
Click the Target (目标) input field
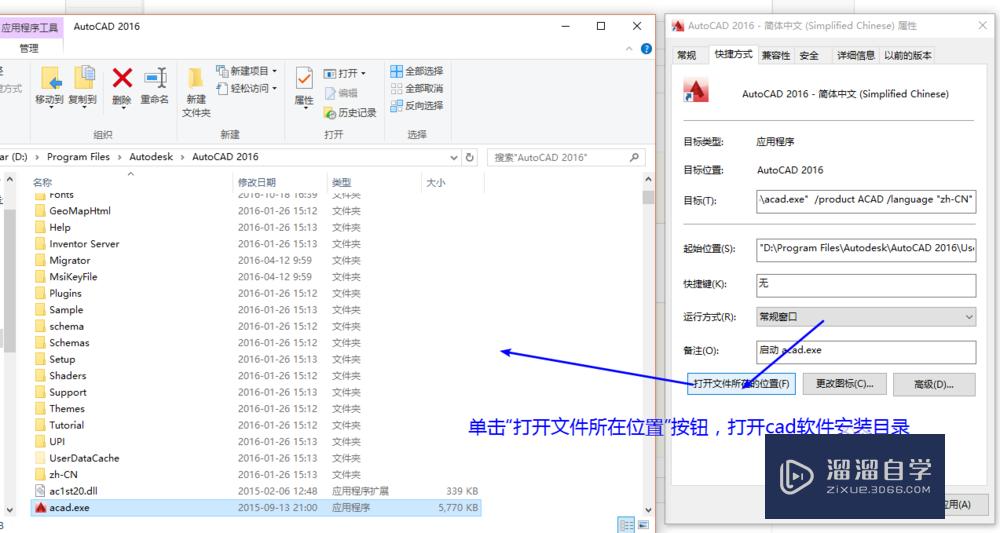(x=866, y=200)
